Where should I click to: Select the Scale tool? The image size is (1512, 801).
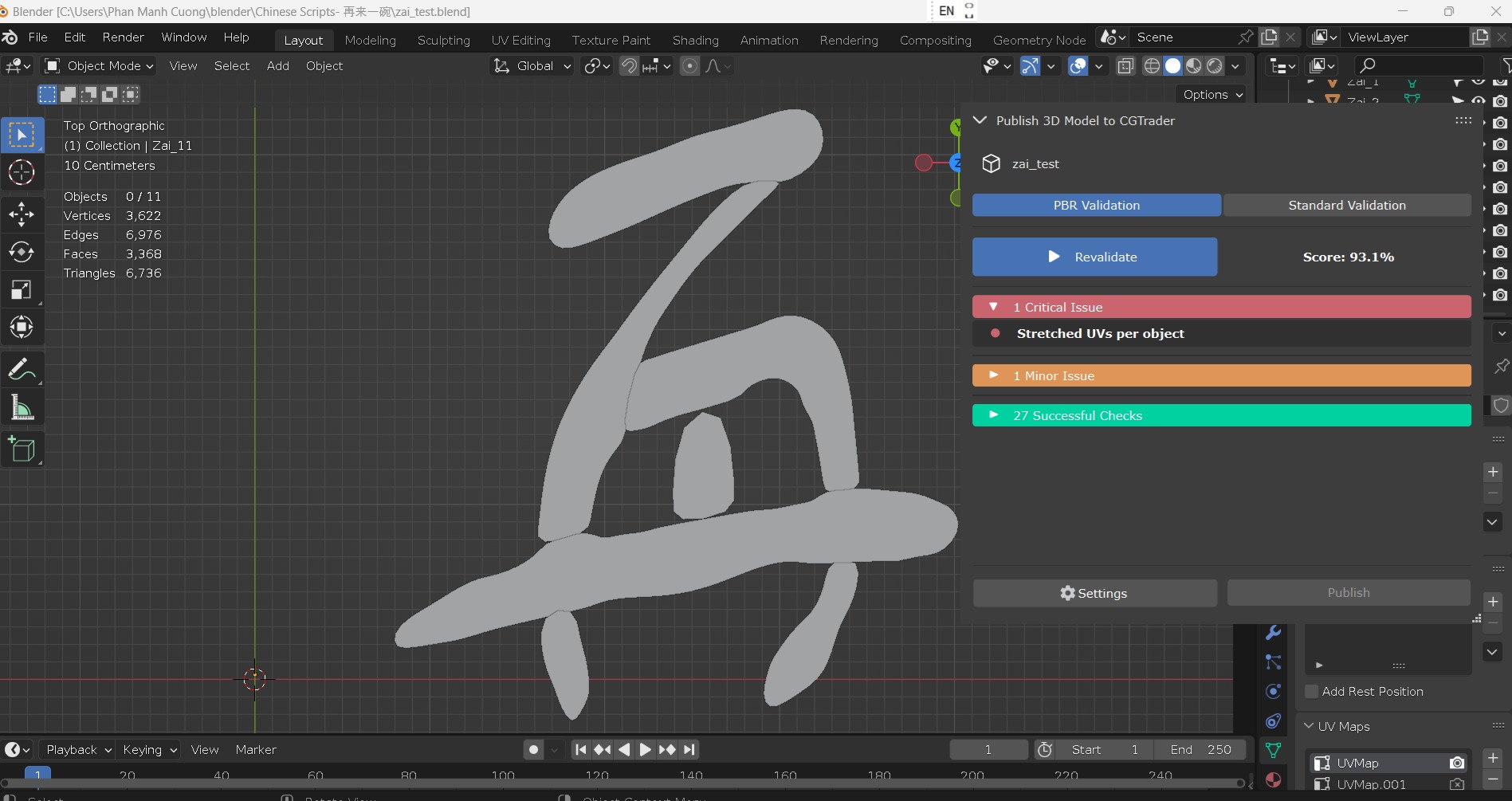[x=22, y=289]
